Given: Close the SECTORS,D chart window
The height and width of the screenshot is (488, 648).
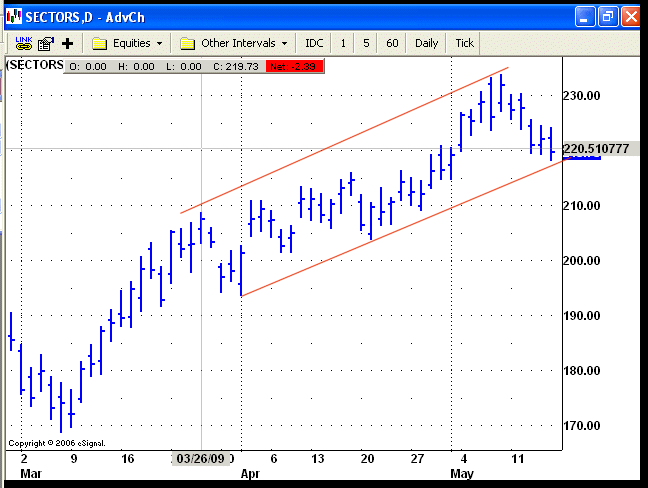Looking at the screenshot, I should pos(631,17).
